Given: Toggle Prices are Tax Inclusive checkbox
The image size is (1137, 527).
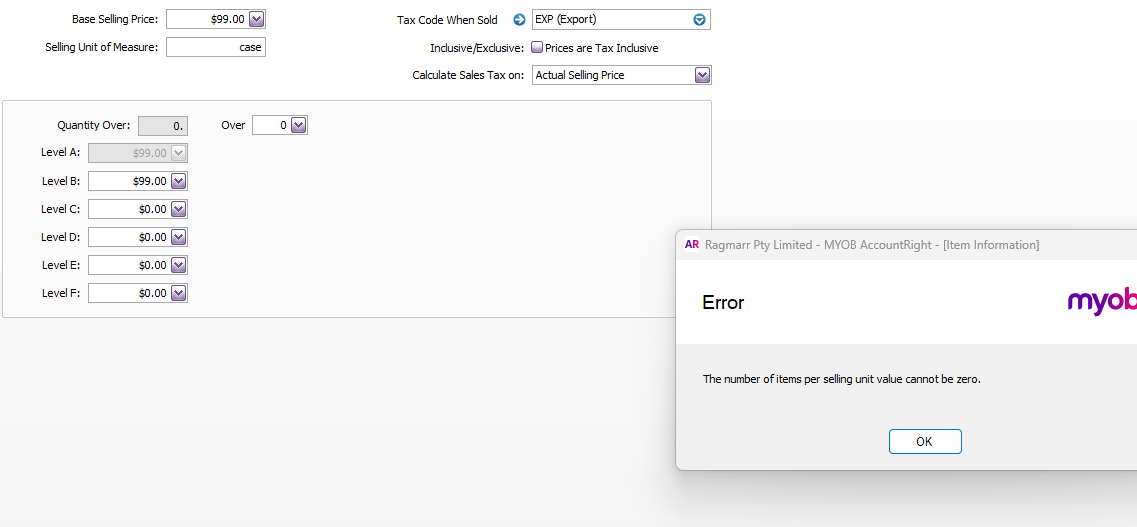Looking at the screenshot, I should pyautogui.click(x=537, y=47).
